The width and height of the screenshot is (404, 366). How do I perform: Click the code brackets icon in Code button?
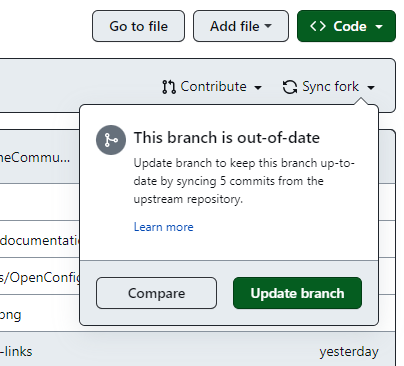318,26
